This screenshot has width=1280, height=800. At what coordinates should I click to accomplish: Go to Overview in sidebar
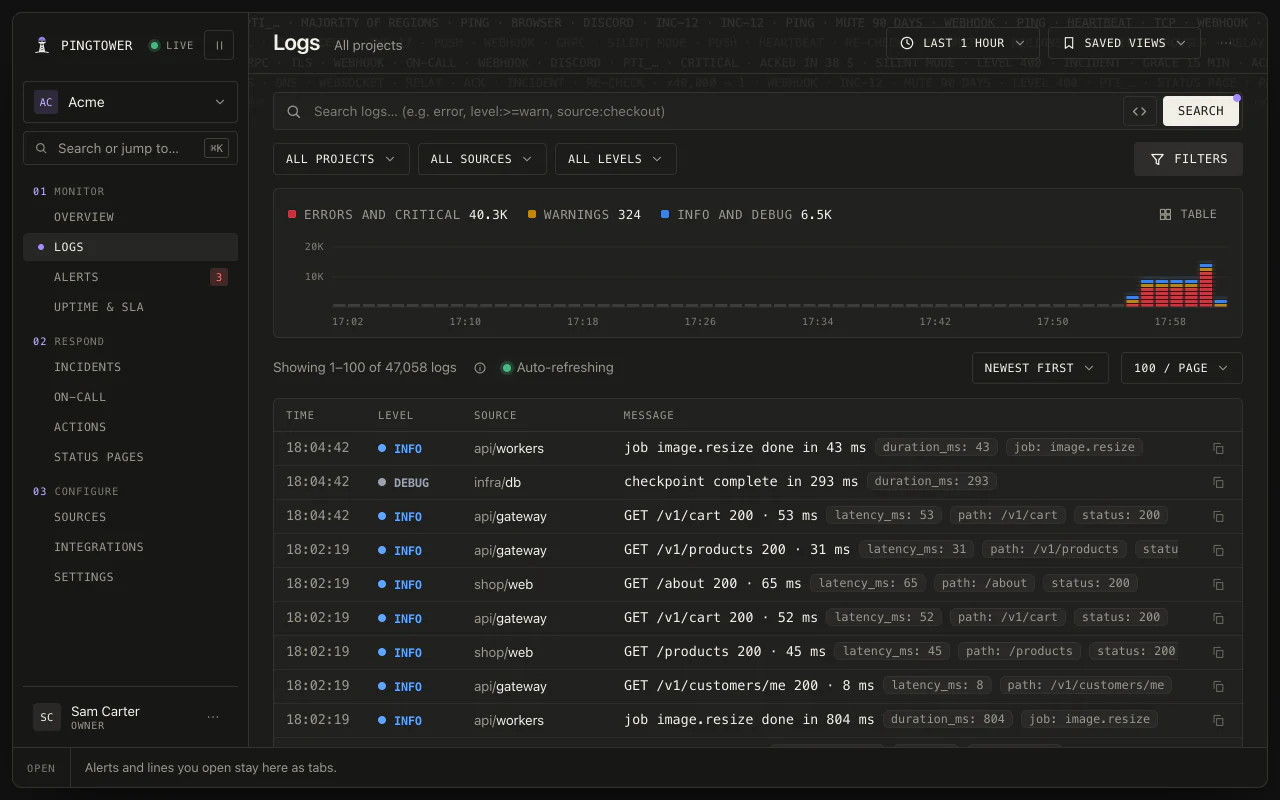pos(130,217)
